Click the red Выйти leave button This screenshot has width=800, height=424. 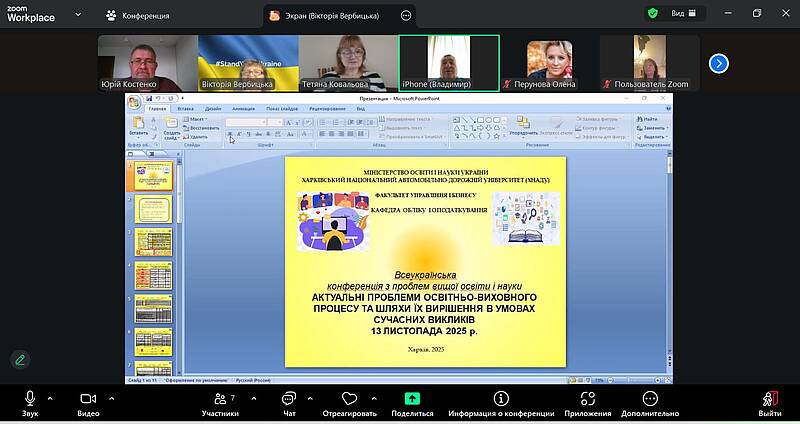point(769,399)
